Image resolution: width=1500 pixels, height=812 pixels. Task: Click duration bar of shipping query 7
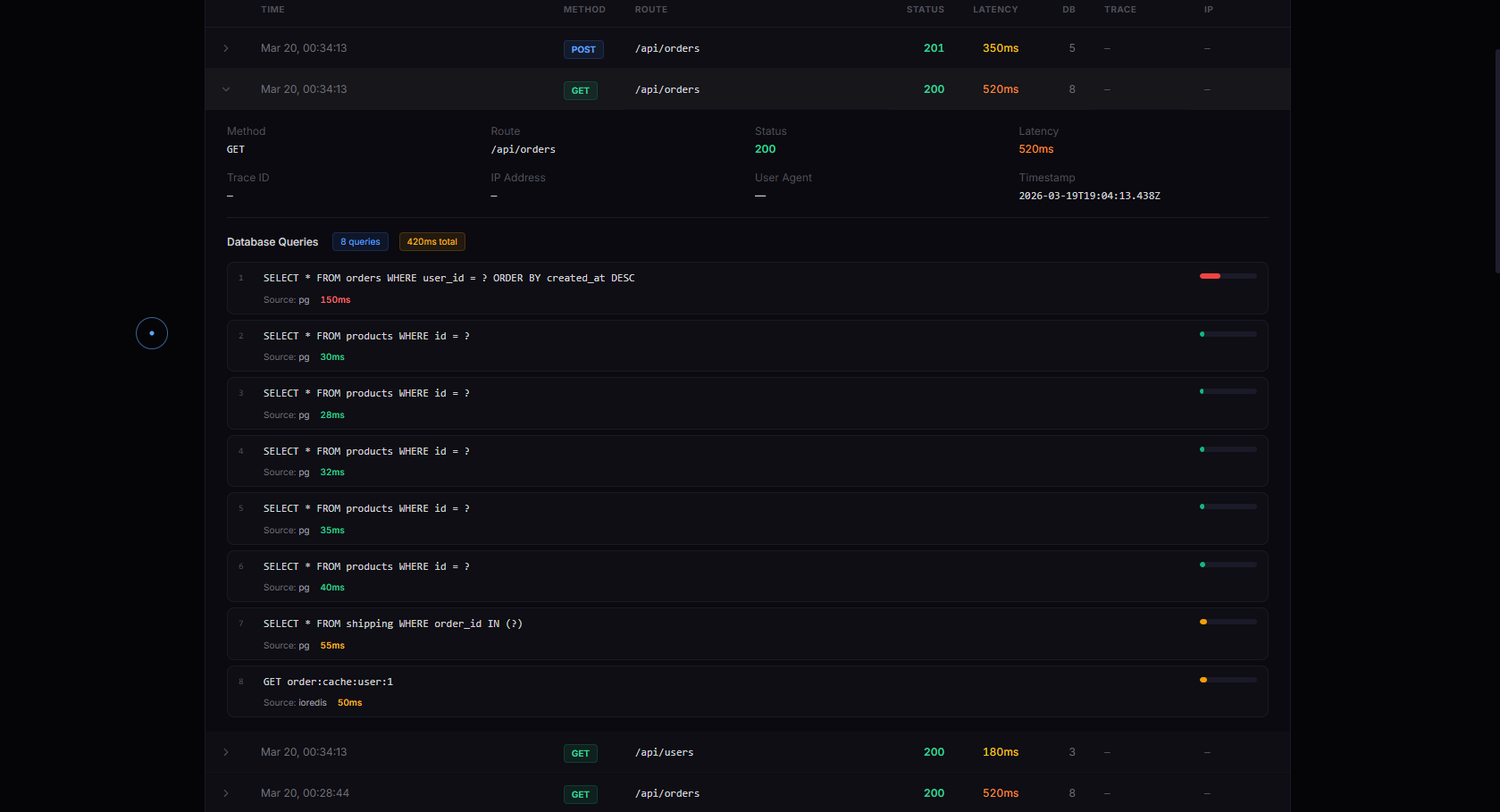click(x=1228, y=622)
